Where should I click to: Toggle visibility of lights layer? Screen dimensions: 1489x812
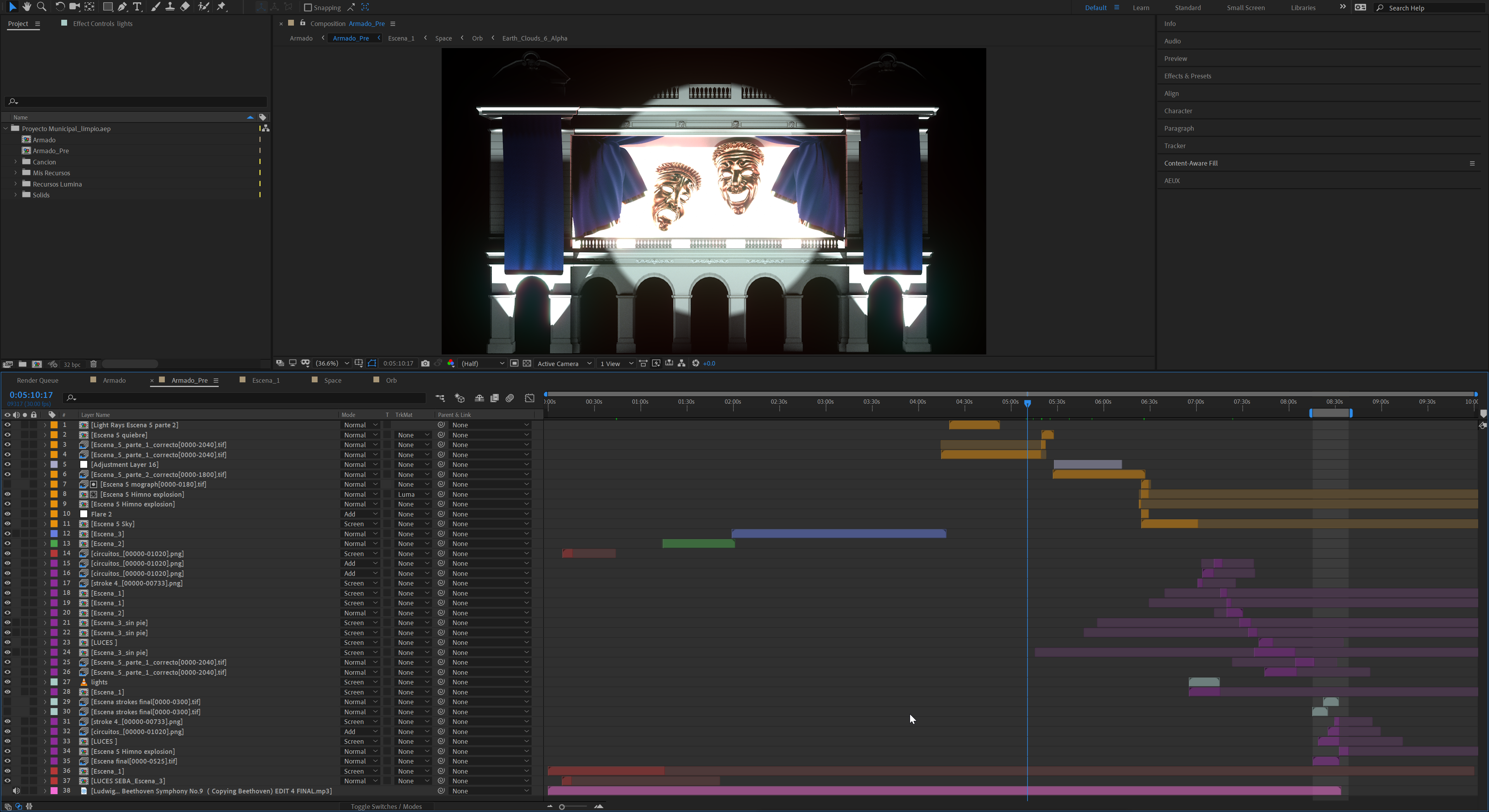point(7,682)
